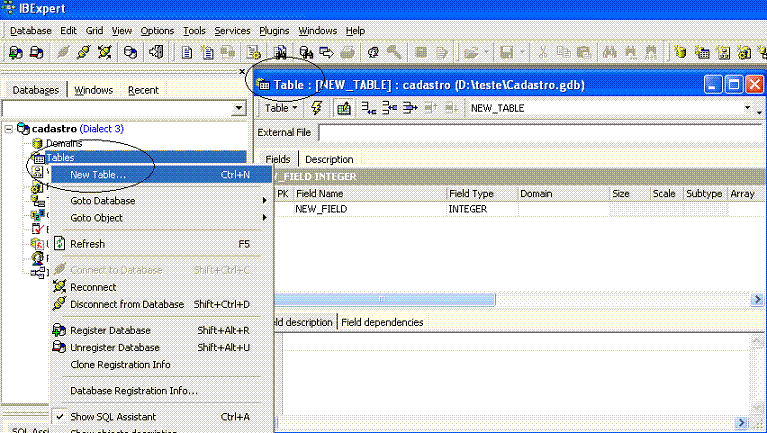Select the Fields tab
The image size is (767, 433).
pos(278,160)
